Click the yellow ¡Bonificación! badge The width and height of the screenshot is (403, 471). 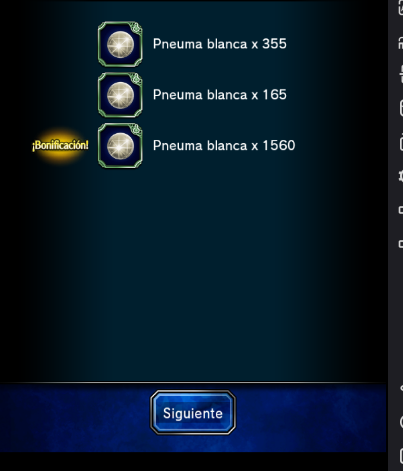[x=60, y=145]
